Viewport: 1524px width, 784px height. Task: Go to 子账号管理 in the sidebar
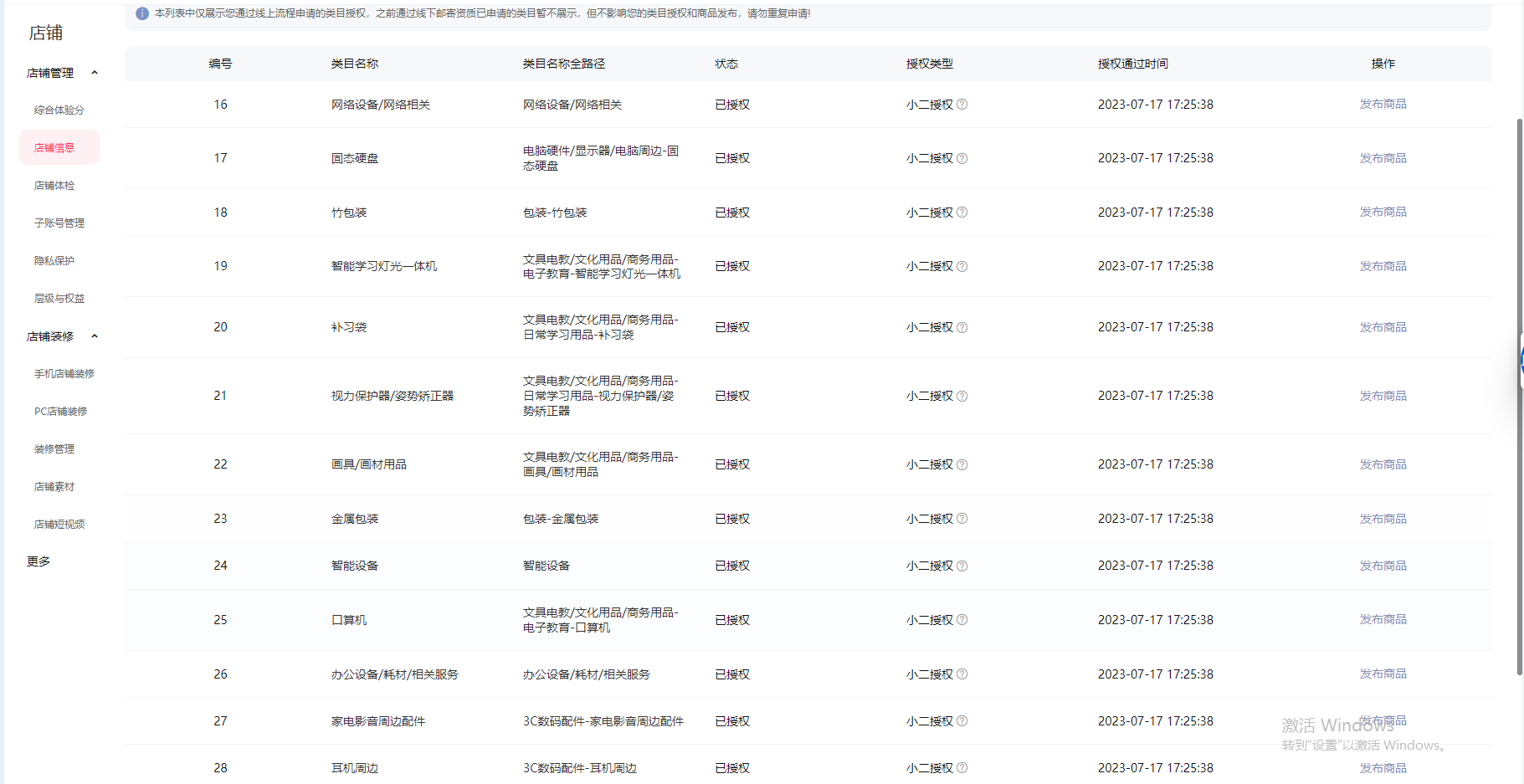click(59, 223)
